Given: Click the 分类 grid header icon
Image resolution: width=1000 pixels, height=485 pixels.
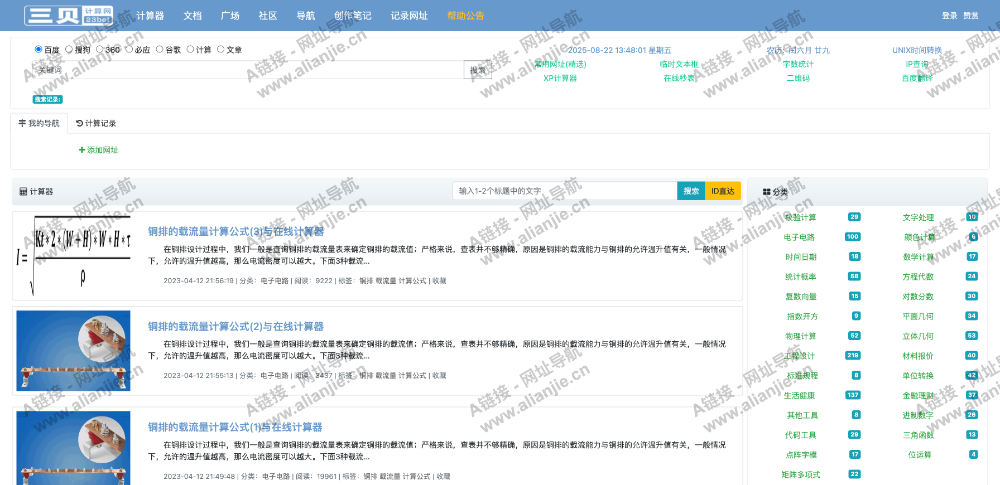Looking at the screenshot, I should pos(766,191).
